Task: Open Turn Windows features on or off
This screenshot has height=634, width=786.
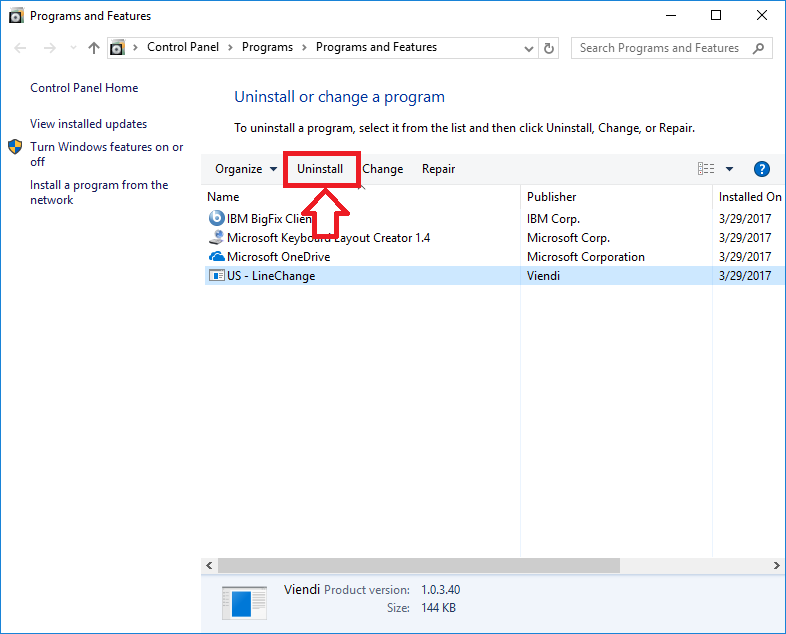Action: click(x=106, y=154)
